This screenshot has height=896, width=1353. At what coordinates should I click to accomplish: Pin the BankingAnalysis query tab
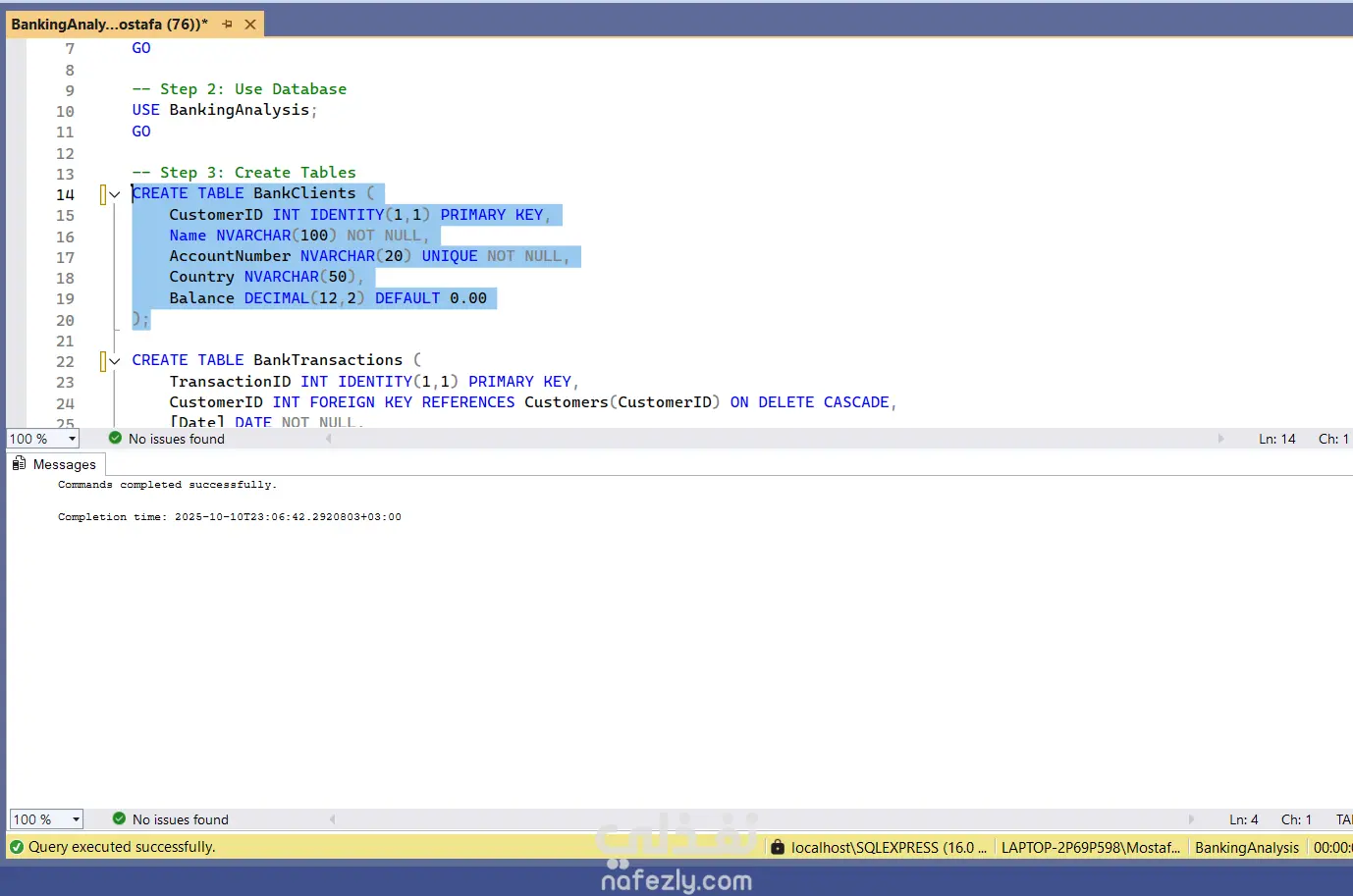pyautogui.click(x=227, y=25)
